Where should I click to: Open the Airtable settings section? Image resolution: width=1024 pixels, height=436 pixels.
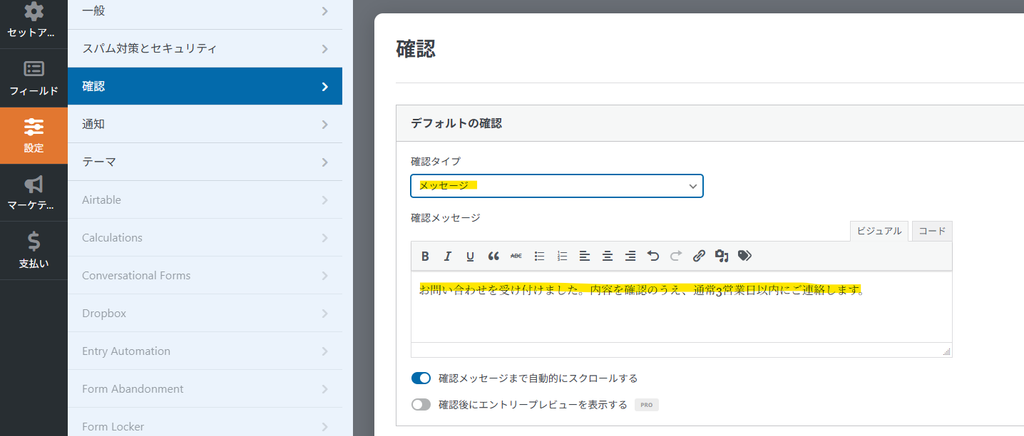(205, 200)
